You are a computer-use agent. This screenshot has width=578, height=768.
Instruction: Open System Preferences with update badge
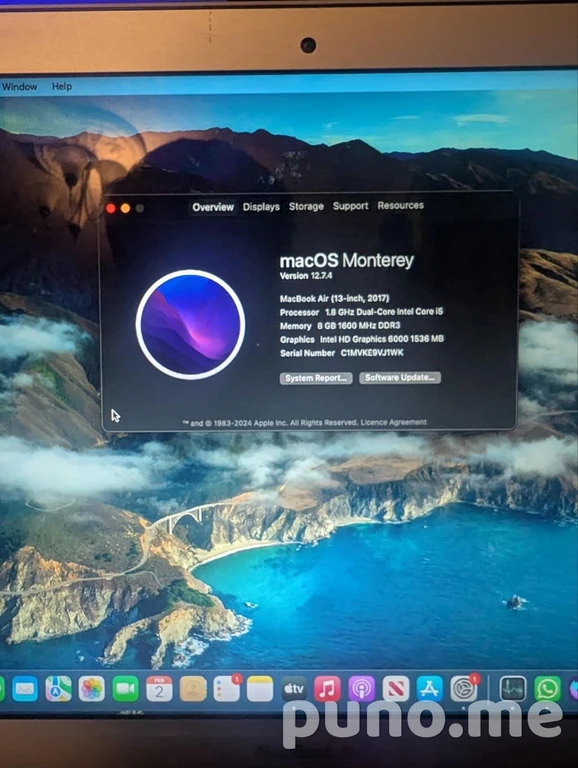click(x=463, y=689)
